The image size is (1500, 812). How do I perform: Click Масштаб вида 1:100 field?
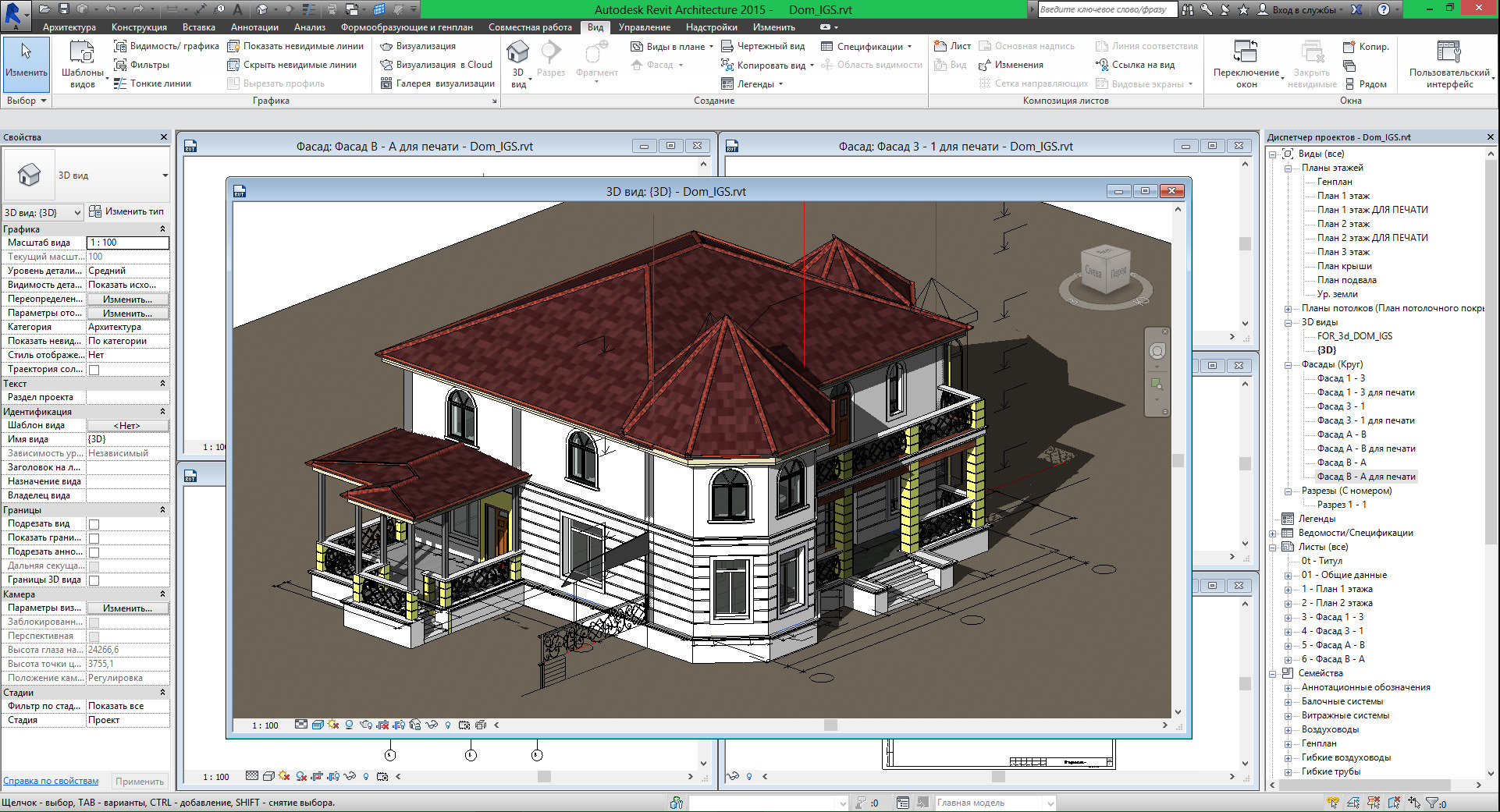[127, 243]
